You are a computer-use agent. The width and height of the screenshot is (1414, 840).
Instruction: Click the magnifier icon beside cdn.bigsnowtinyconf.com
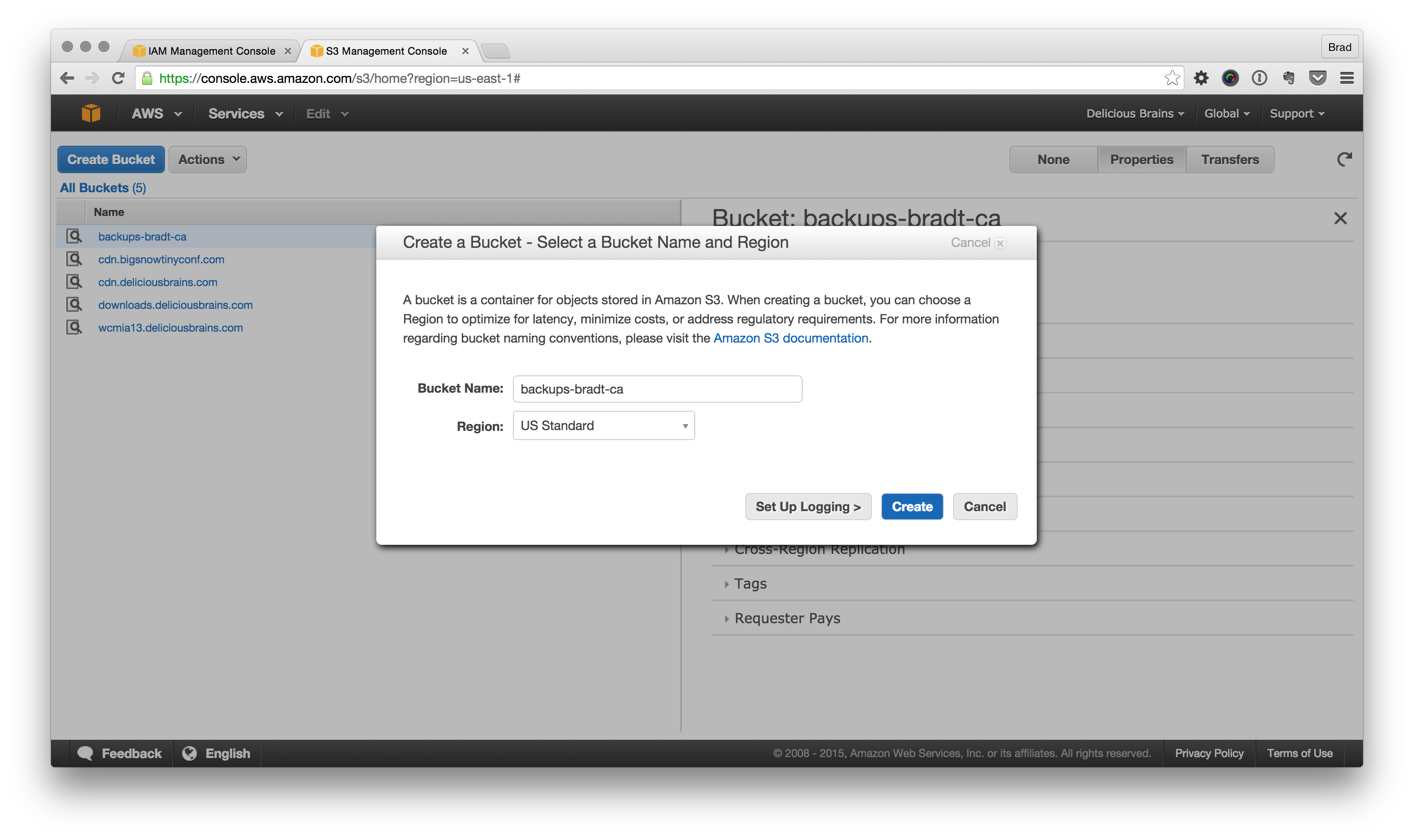tap(74, 259)
